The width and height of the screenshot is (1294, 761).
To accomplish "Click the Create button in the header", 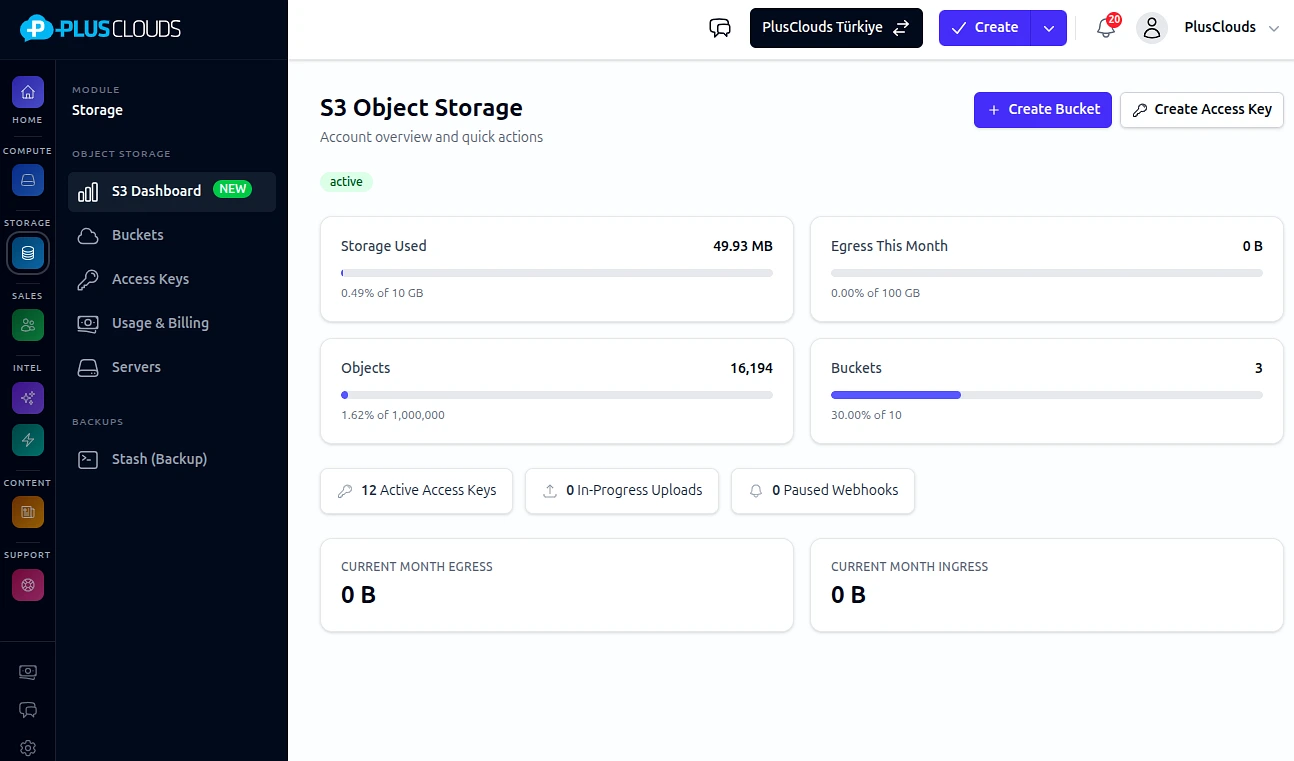I will pyautogui.click(x=985, y=28).
